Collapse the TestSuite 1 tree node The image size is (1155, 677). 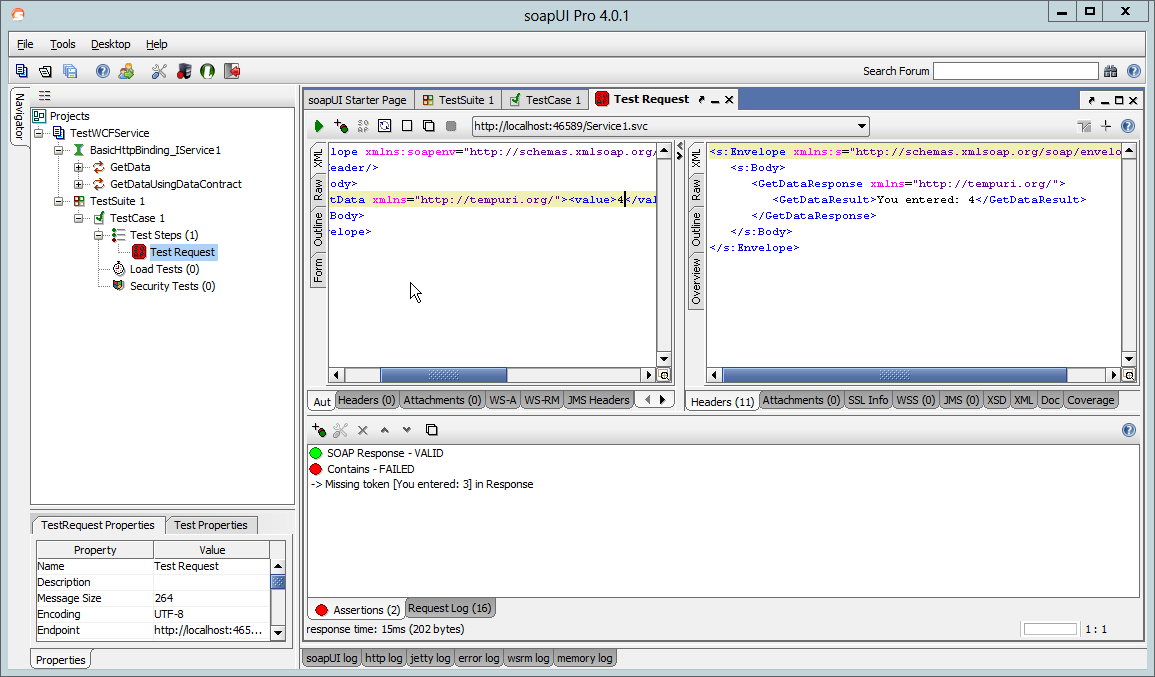59,201
